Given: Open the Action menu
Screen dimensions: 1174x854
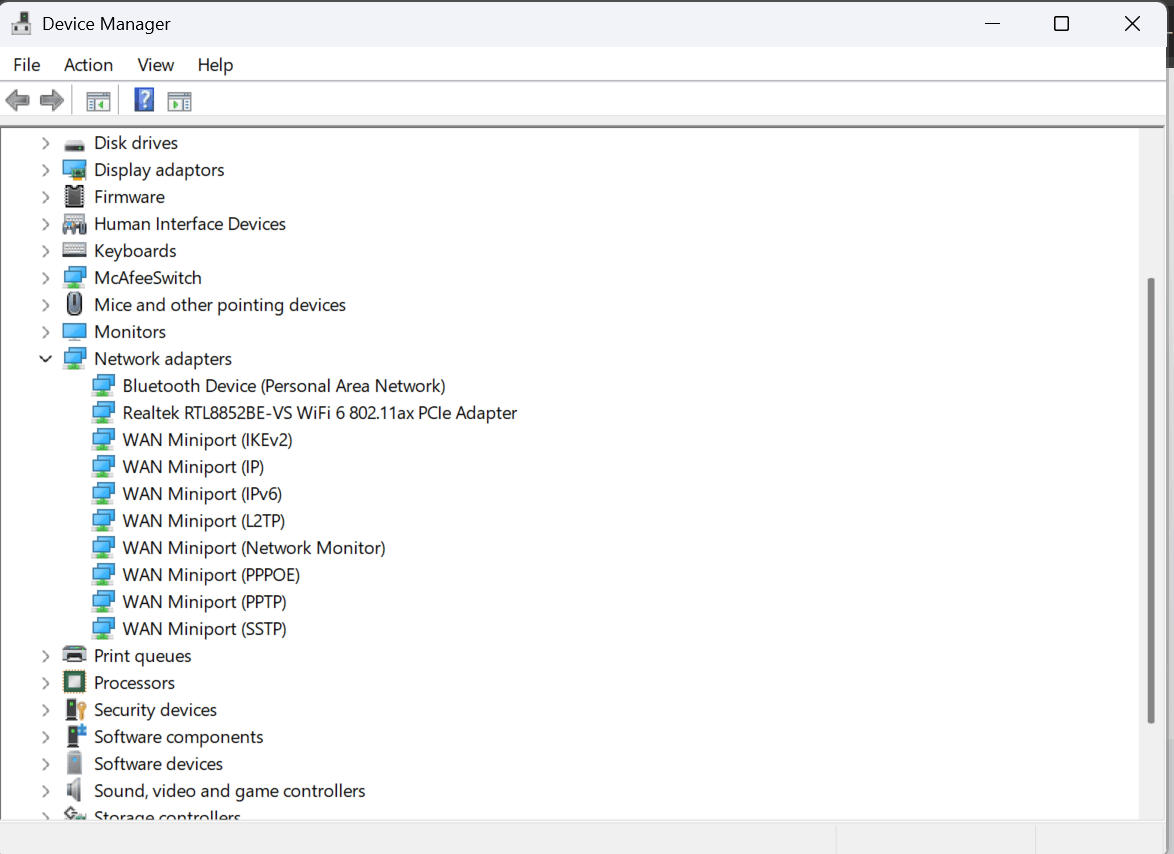Looking at the screenshot, I should click(x=88, y=65).
